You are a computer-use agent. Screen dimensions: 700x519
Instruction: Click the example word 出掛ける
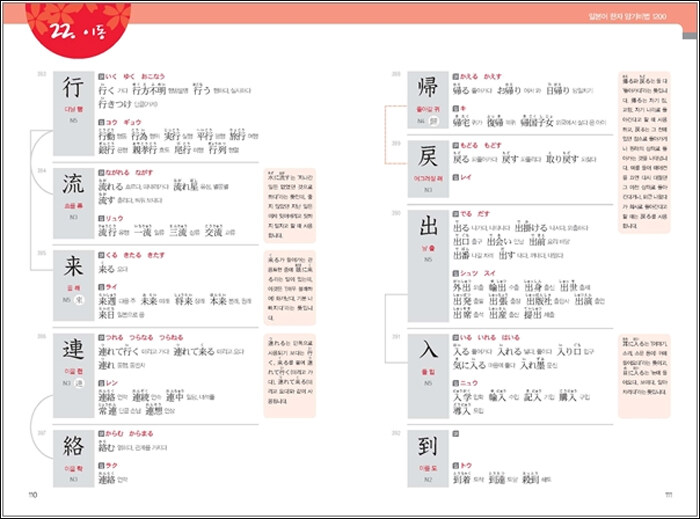click(x=531, y=227)
